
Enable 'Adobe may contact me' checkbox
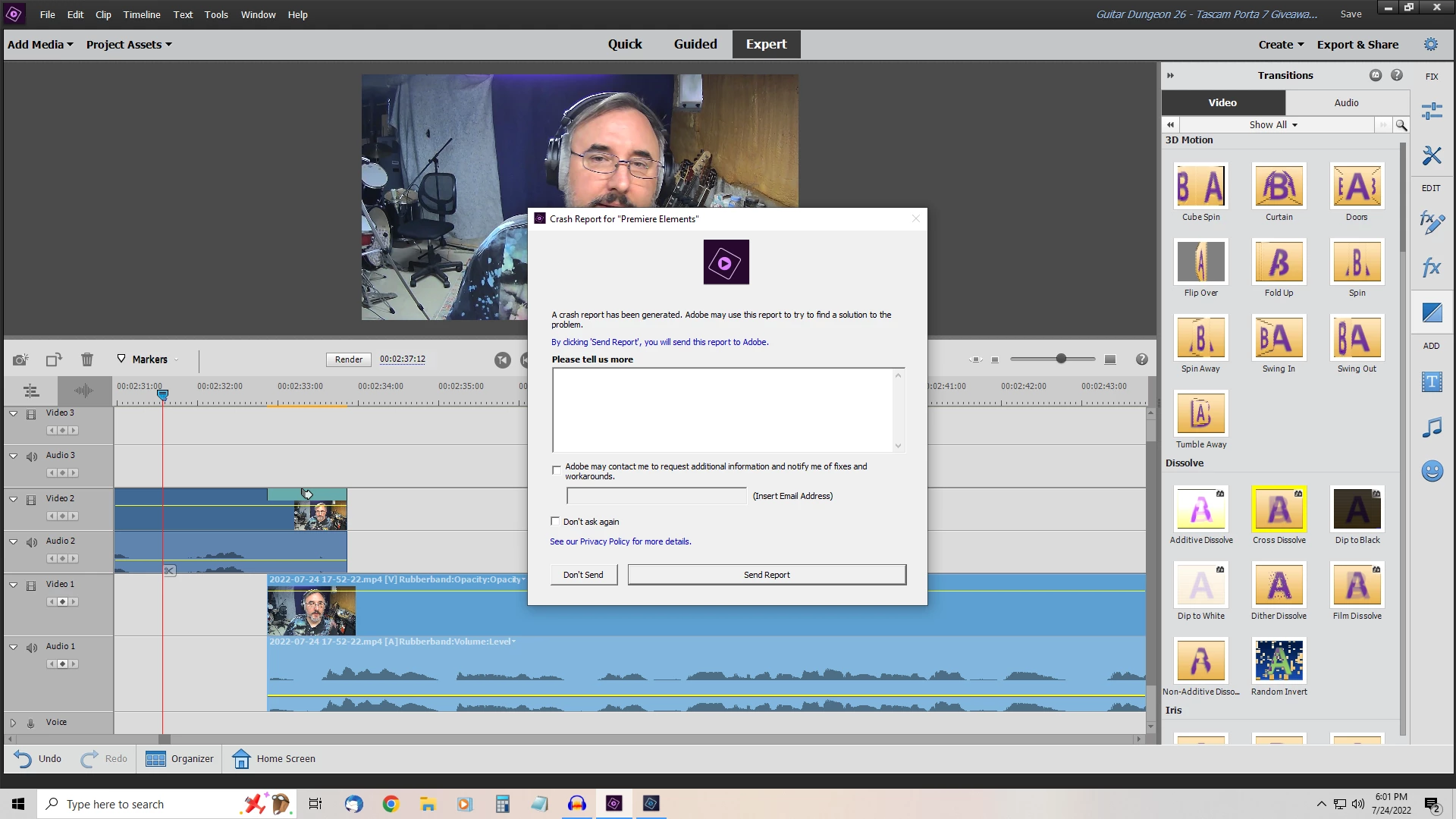[557, 470]
